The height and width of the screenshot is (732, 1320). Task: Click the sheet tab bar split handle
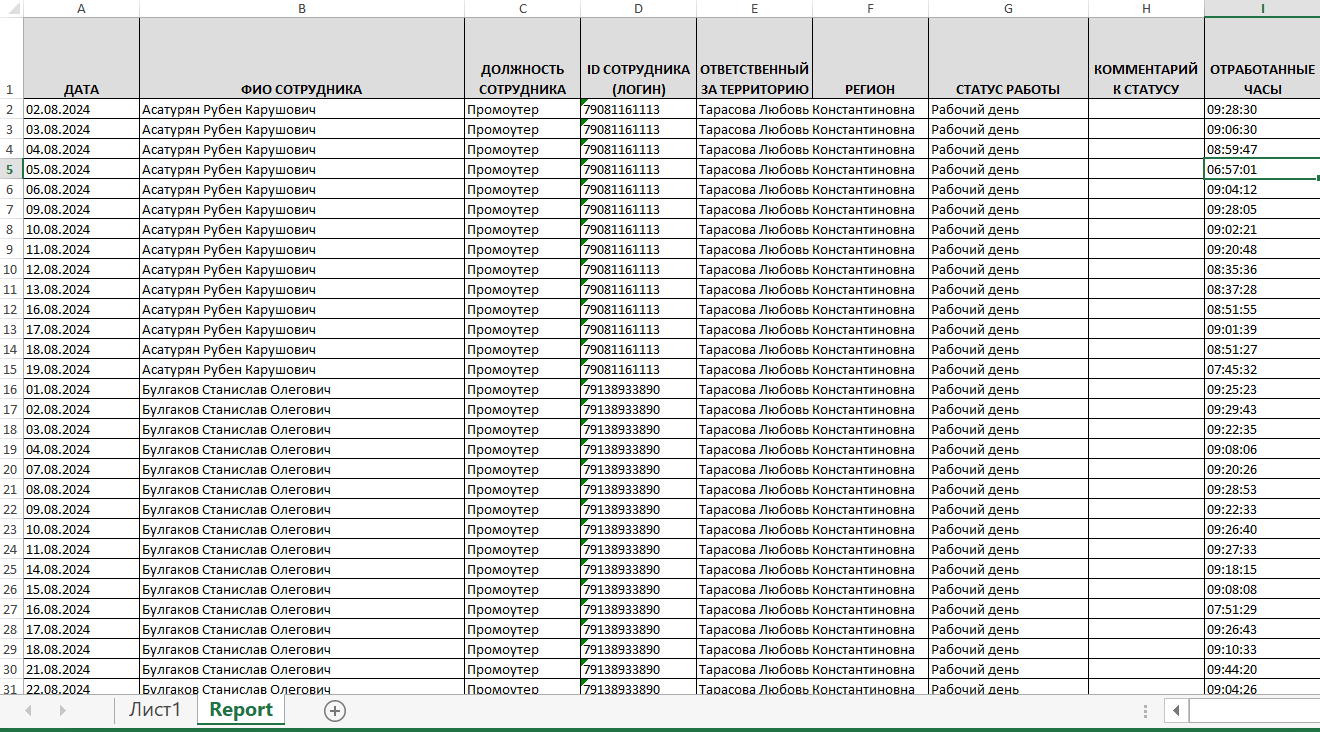pos(1147,710)
